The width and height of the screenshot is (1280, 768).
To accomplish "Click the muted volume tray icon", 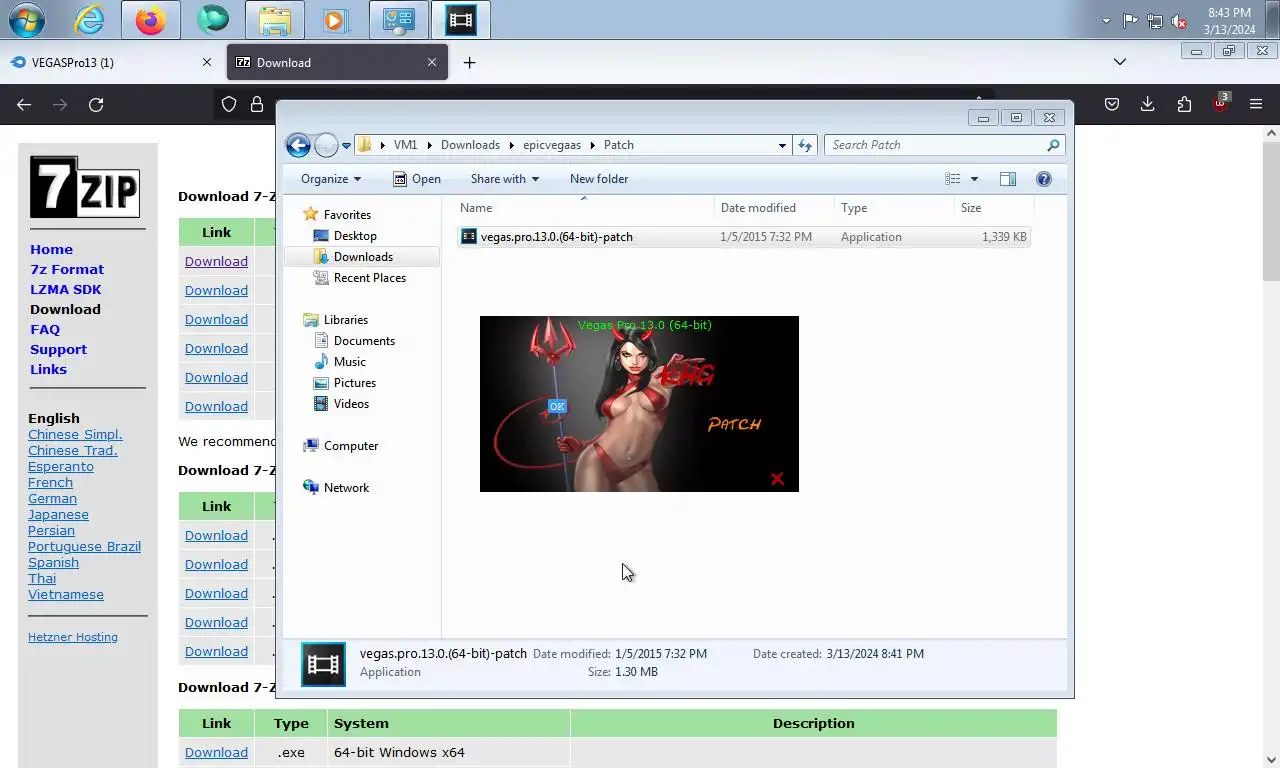I will 1179,20.
